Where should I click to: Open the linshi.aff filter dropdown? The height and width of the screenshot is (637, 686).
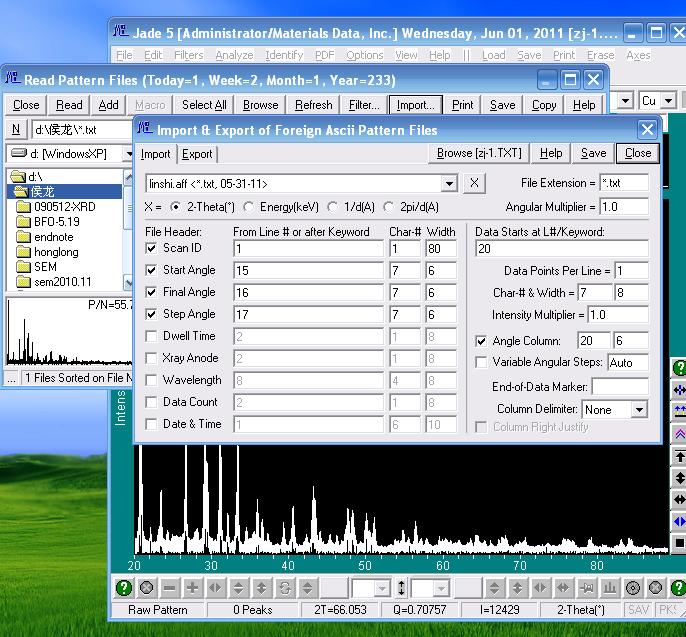pyautogui.click(x=449, y=183)
